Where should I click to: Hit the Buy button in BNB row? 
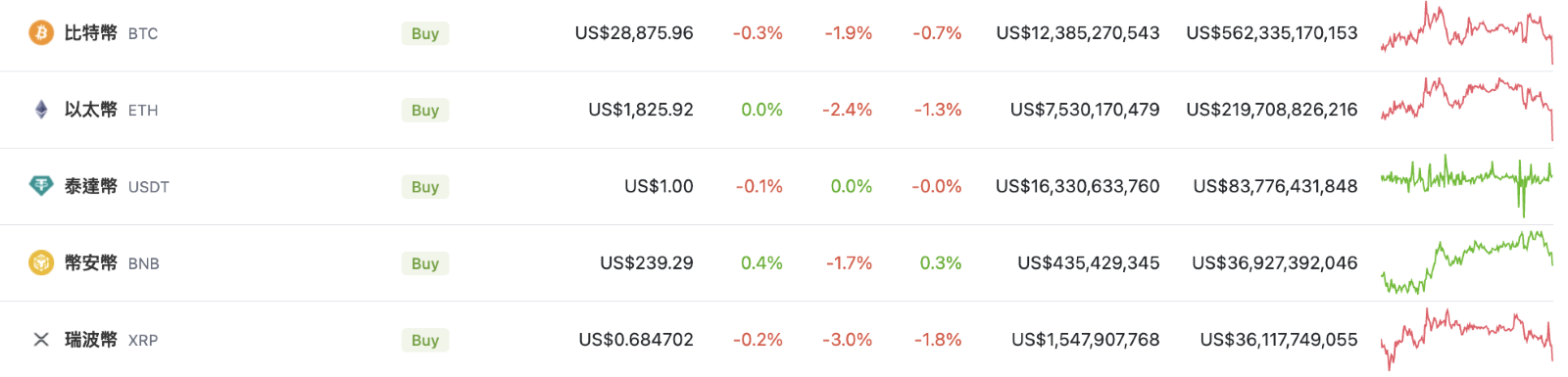(425, 262)
